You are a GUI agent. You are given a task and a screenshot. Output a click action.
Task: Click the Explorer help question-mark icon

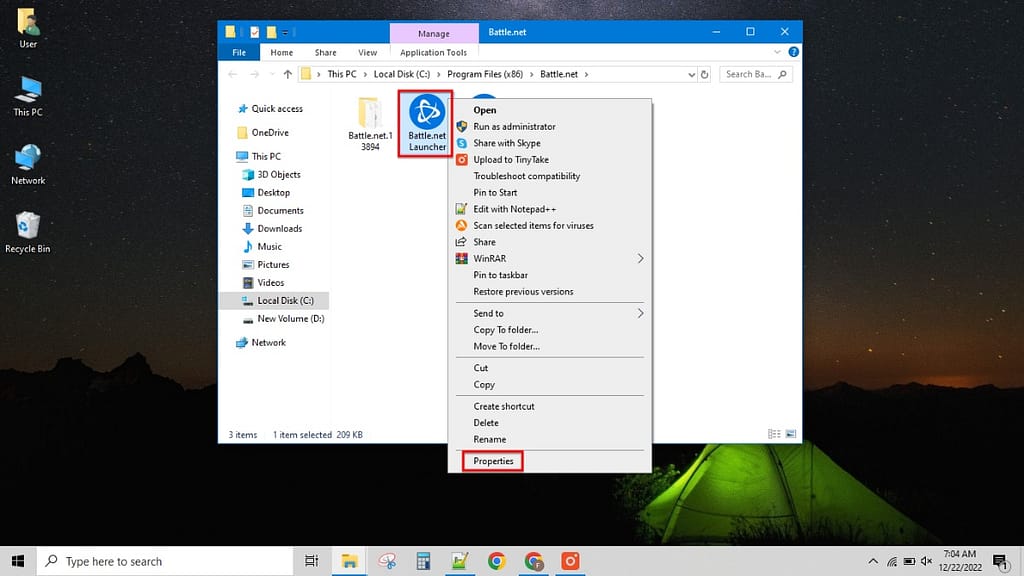[793, 52]
